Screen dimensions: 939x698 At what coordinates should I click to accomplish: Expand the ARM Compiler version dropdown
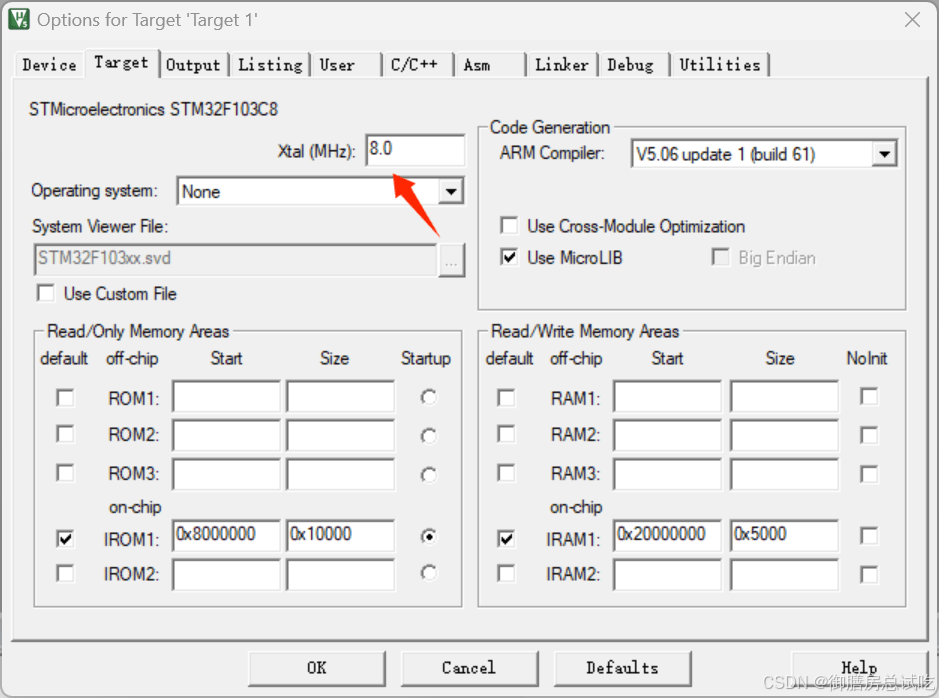coord(884,154)
